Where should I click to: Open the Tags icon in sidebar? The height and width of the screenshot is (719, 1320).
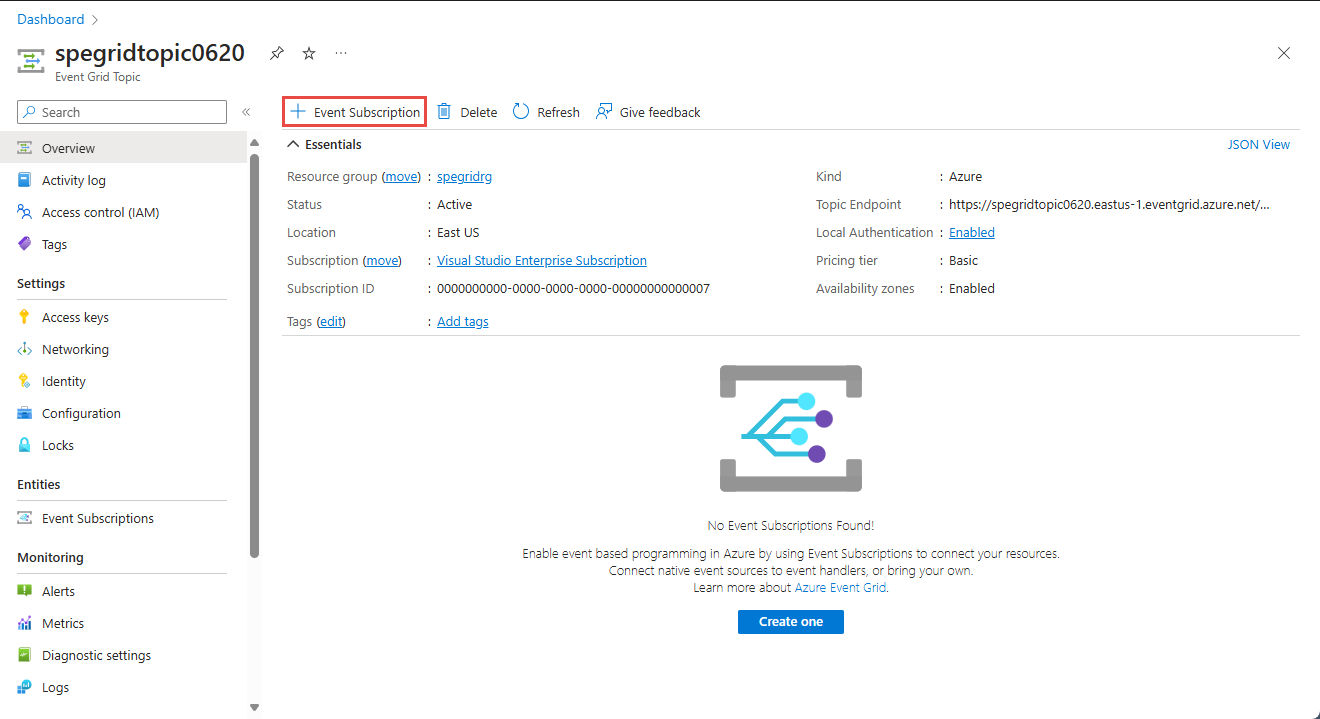(25, 244)
